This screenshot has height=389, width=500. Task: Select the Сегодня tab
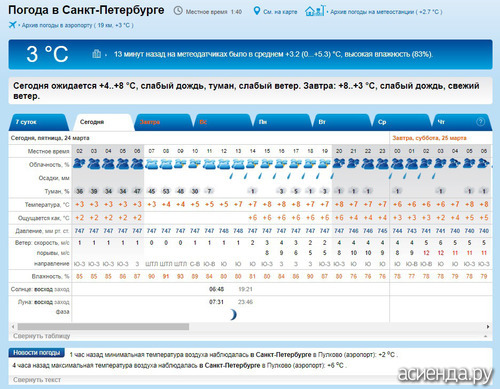point(103,122)
